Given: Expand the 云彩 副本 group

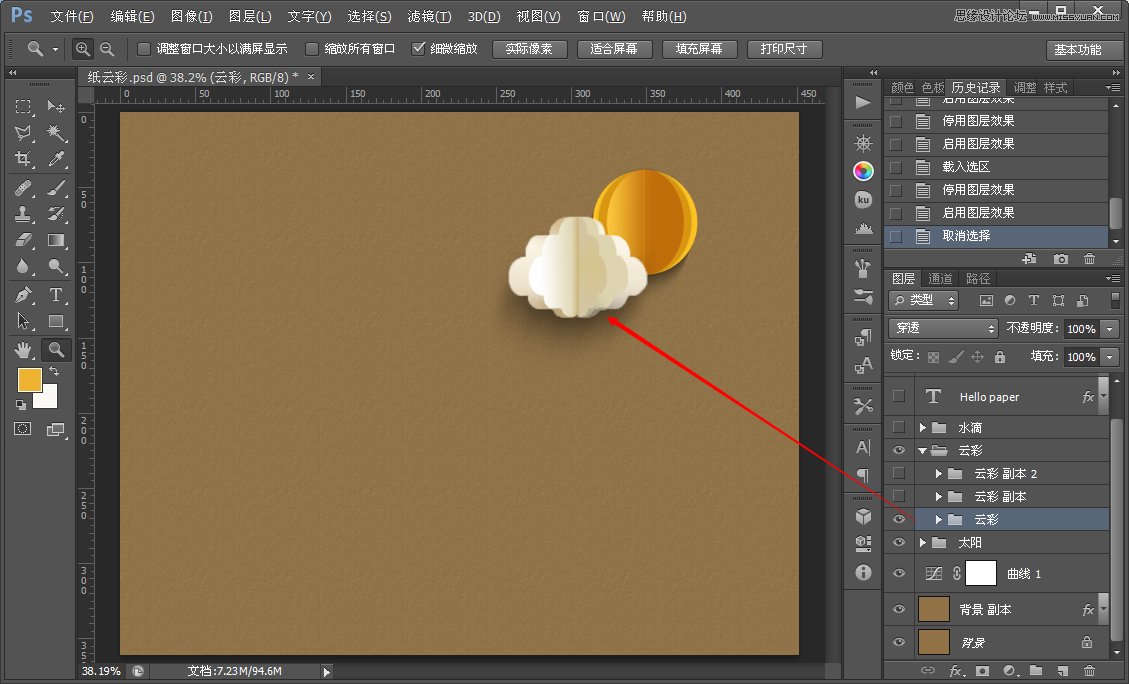Looking at the screenshot, I should tap(938, 497).
